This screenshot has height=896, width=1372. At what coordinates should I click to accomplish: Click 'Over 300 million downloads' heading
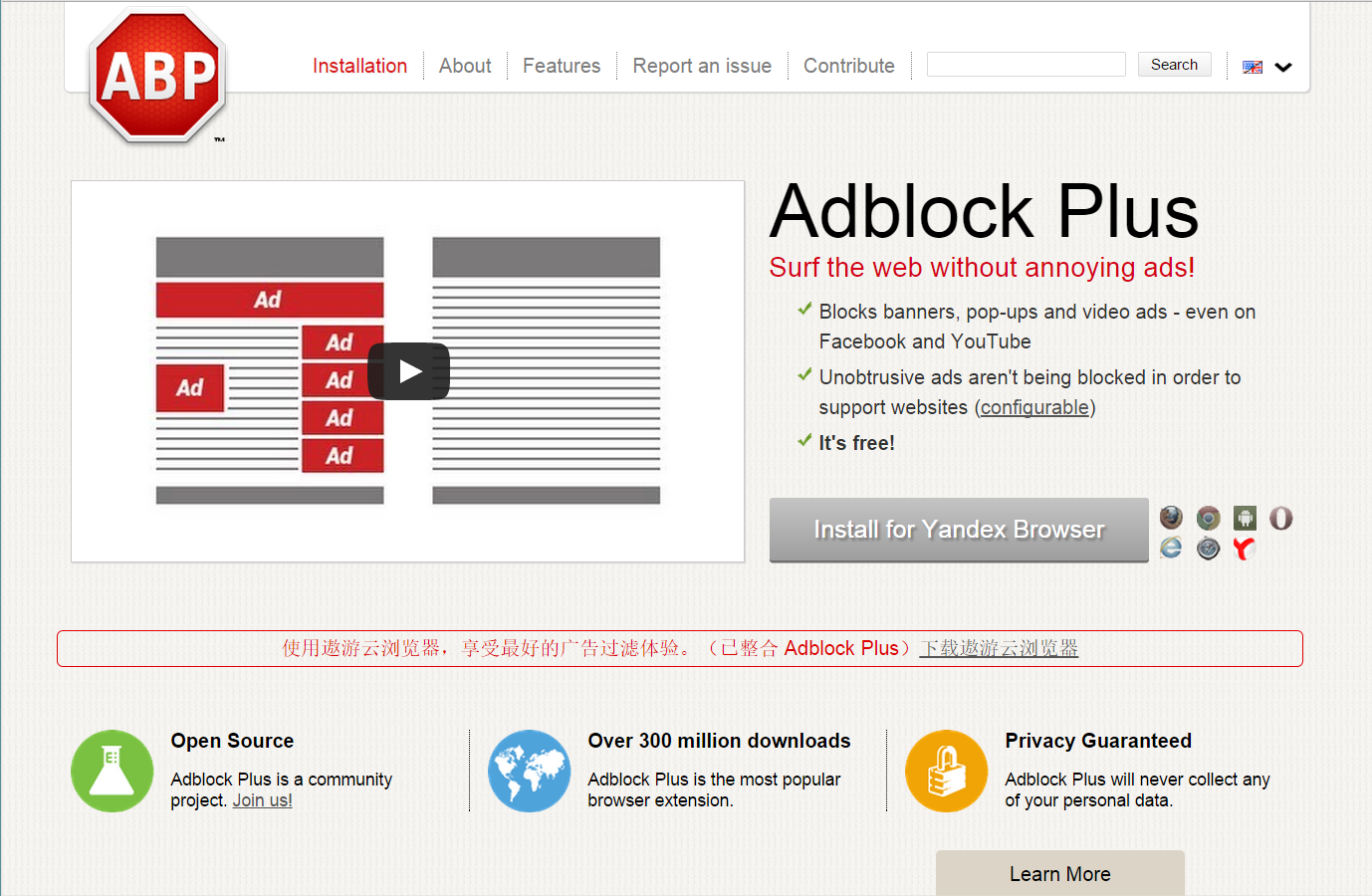(719, 741)
